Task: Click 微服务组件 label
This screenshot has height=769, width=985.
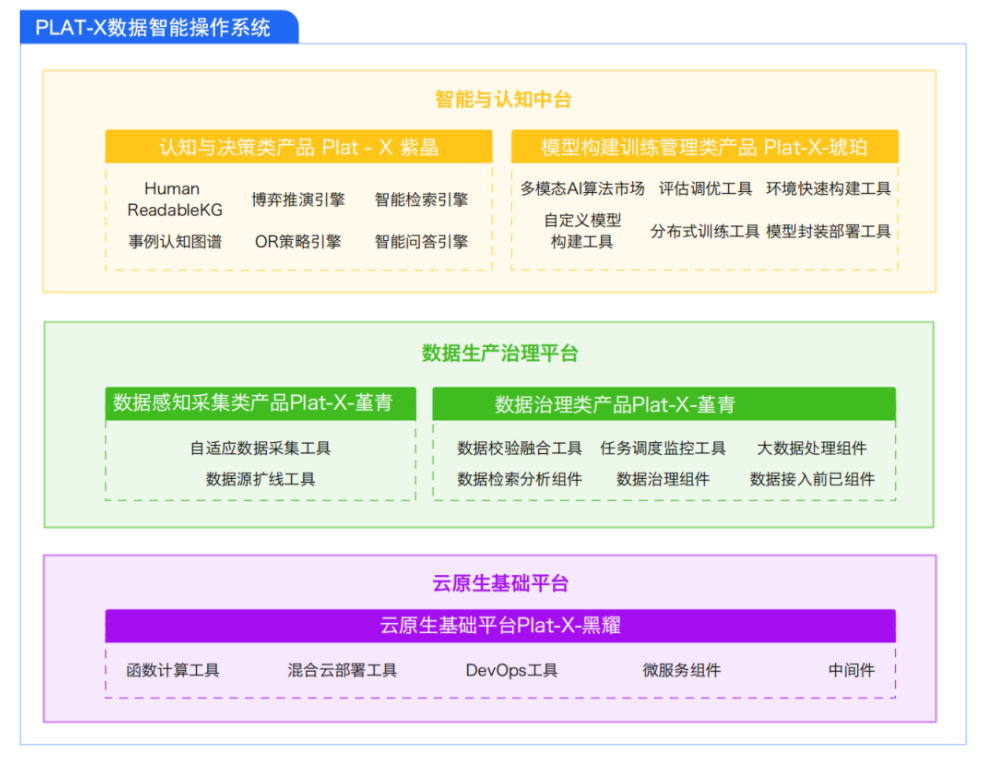Action: click(x=681, y=670)
